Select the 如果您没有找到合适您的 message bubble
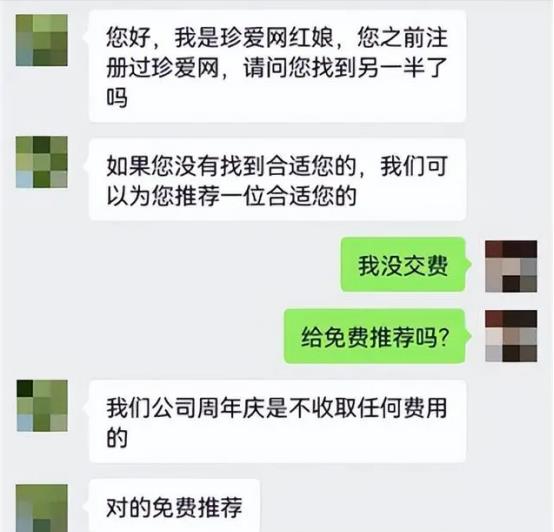Viewport: 554px width, 532px height. 277,180
